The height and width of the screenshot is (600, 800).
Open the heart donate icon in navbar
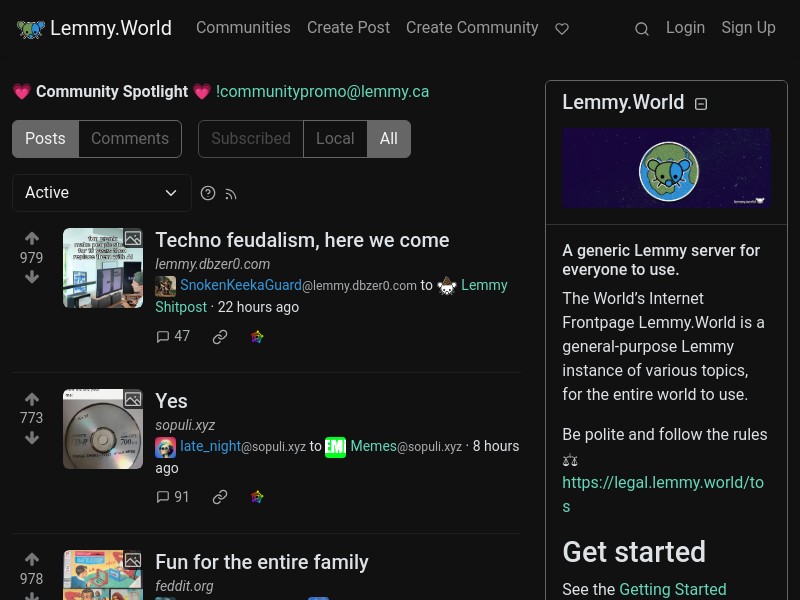[x=562, y=29]
